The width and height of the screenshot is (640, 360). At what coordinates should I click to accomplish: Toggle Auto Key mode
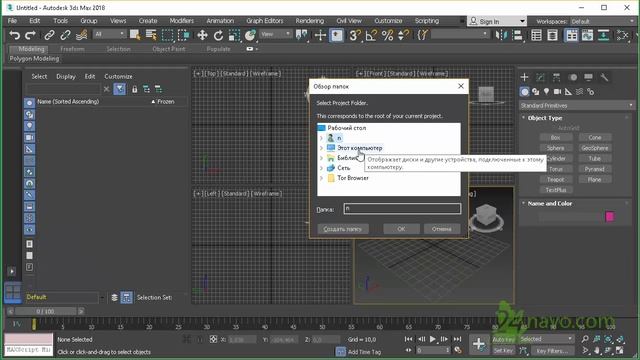pyautogui.click(x=504, y=339)
